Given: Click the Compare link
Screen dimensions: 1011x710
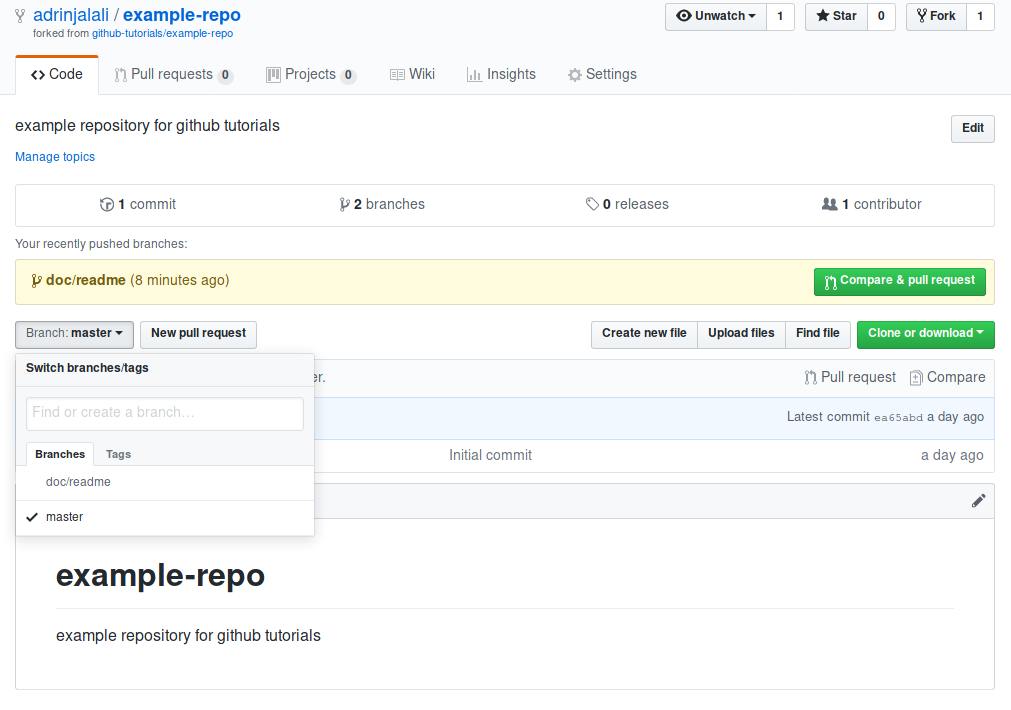Looking at the screenshot, I should click(947, 378).
